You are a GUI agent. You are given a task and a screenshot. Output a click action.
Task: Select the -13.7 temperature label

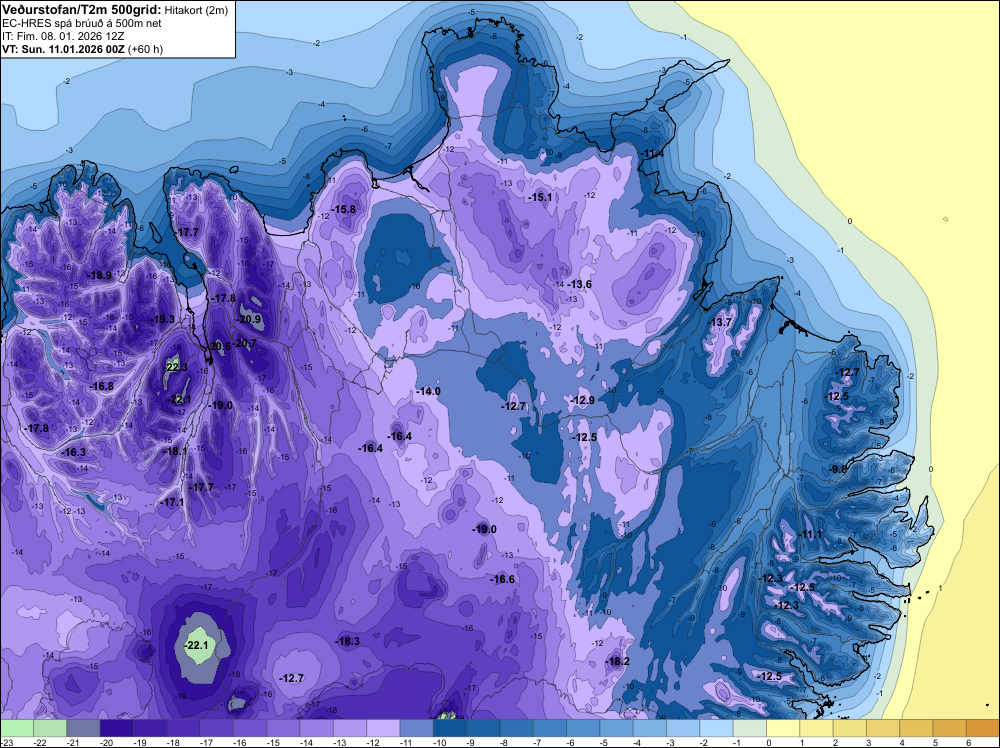pyautogui.click(x=720, y=323)
